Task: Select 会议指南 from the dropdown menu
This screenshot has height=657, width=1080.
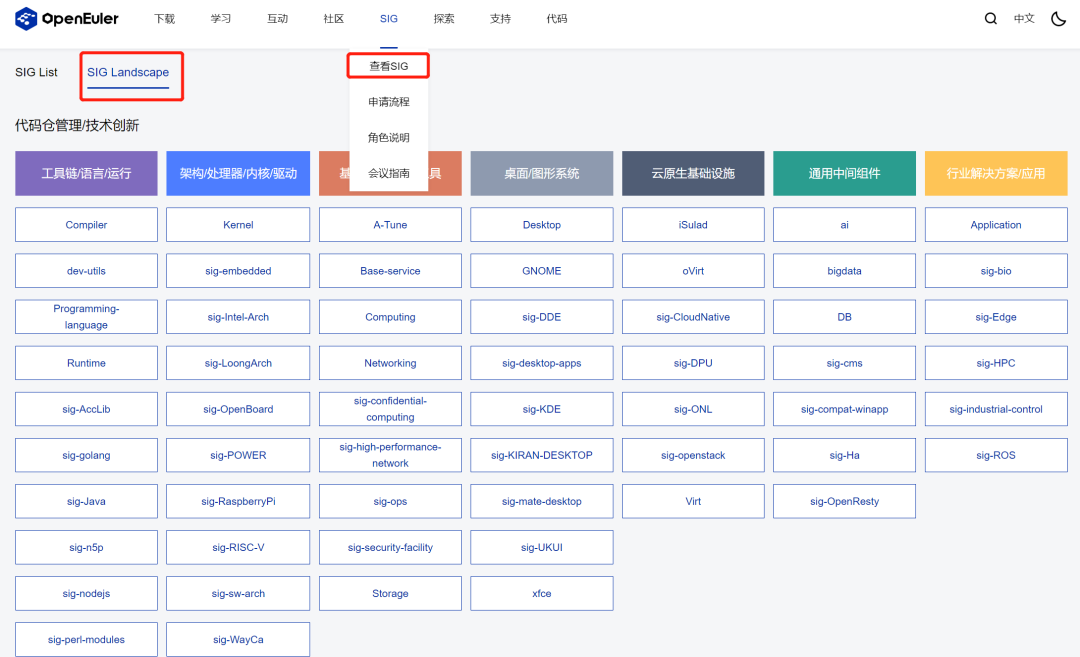Action: click(x=388, y=173)
